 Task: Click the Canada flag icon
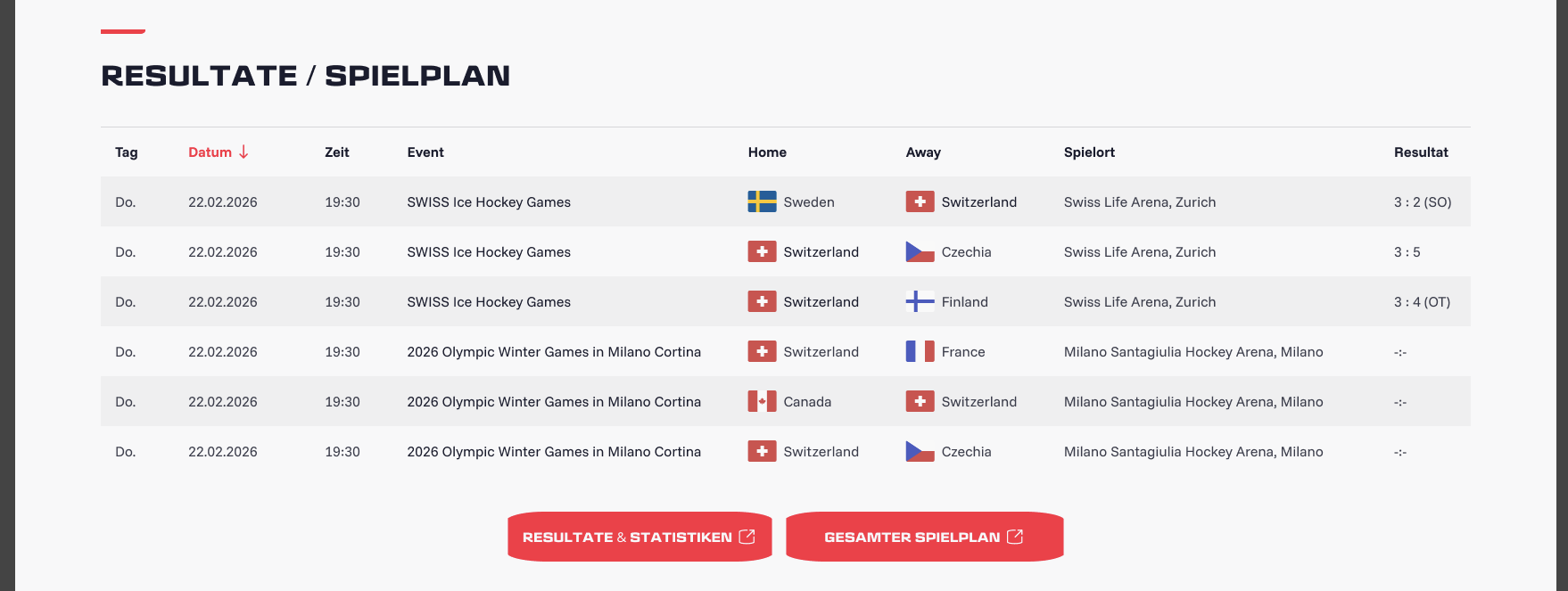tap(762, 401)
